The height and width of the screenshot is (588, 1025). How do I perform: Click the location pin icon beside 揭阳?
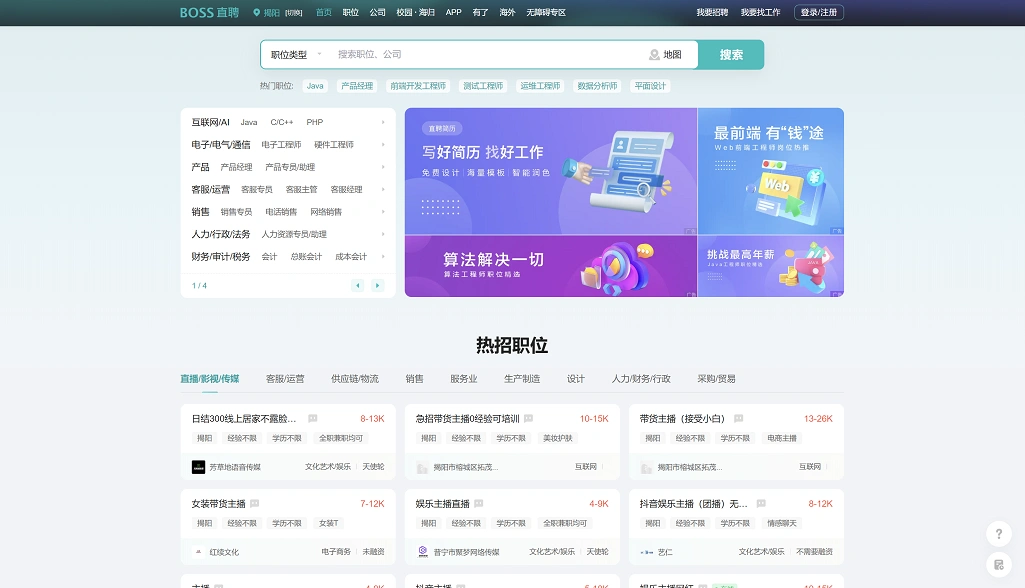[256, 13]
